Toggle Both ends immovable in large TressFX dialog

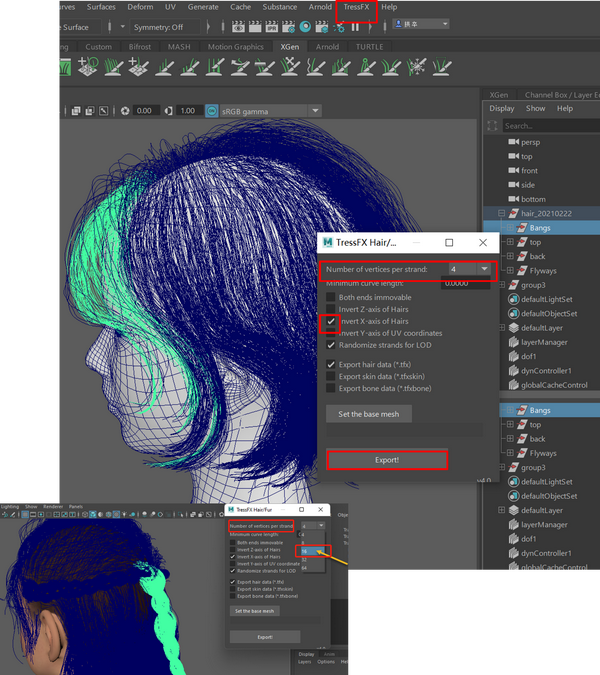(x=331, y=297)
